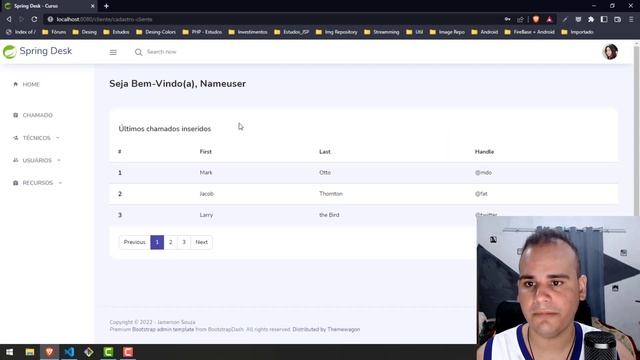Select the RECURSOS menu label
This screenshot has height=360, width=640.
38,183
